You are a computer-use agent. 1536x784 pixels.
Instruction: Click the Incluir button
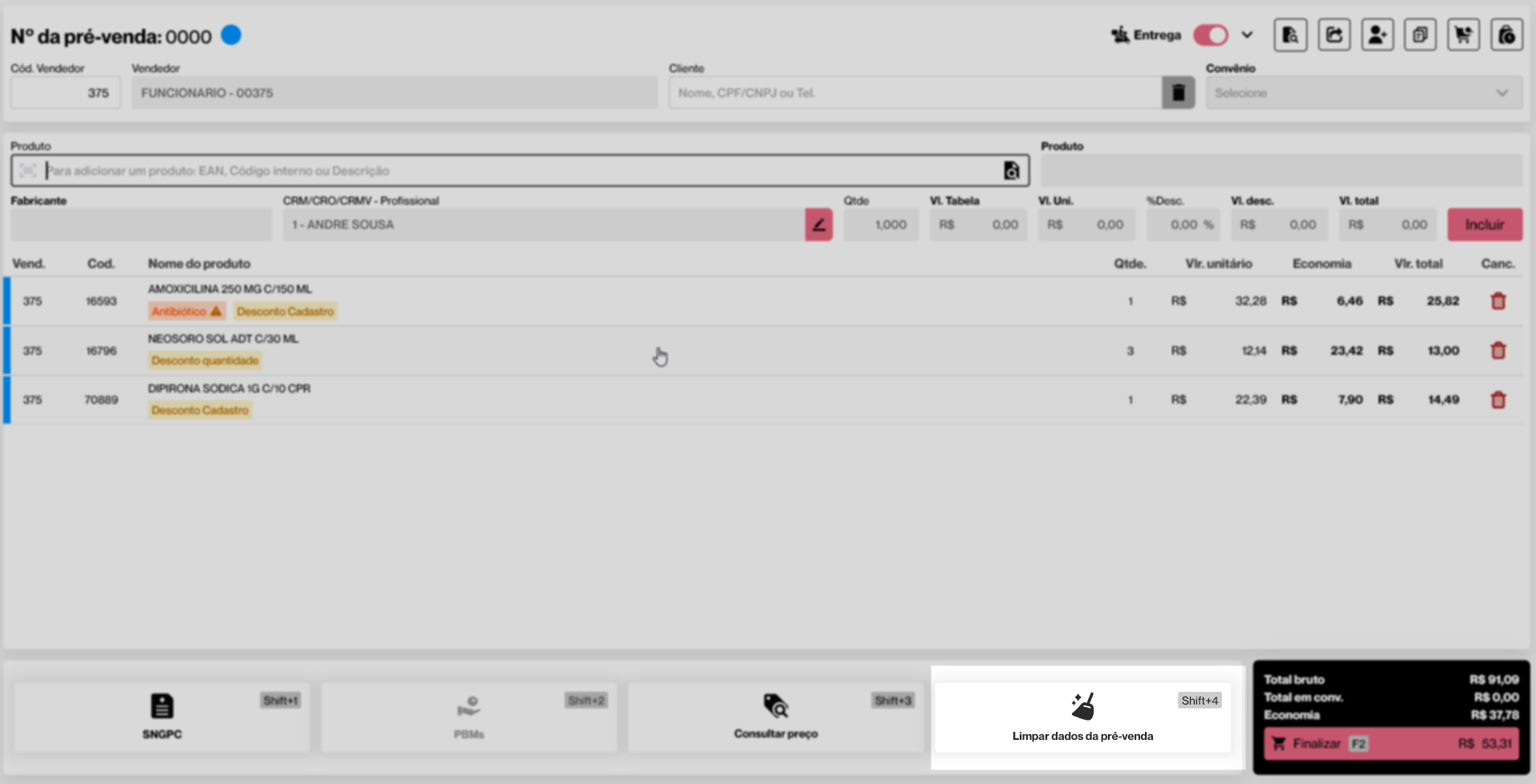coord(1485,225)
